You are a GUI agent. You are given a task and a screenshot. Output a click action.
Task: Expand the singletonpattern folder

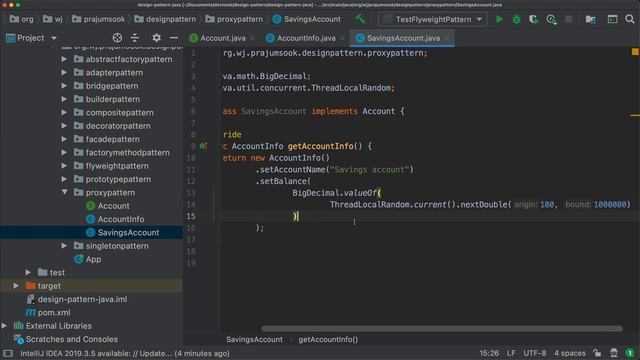(64, 246)
